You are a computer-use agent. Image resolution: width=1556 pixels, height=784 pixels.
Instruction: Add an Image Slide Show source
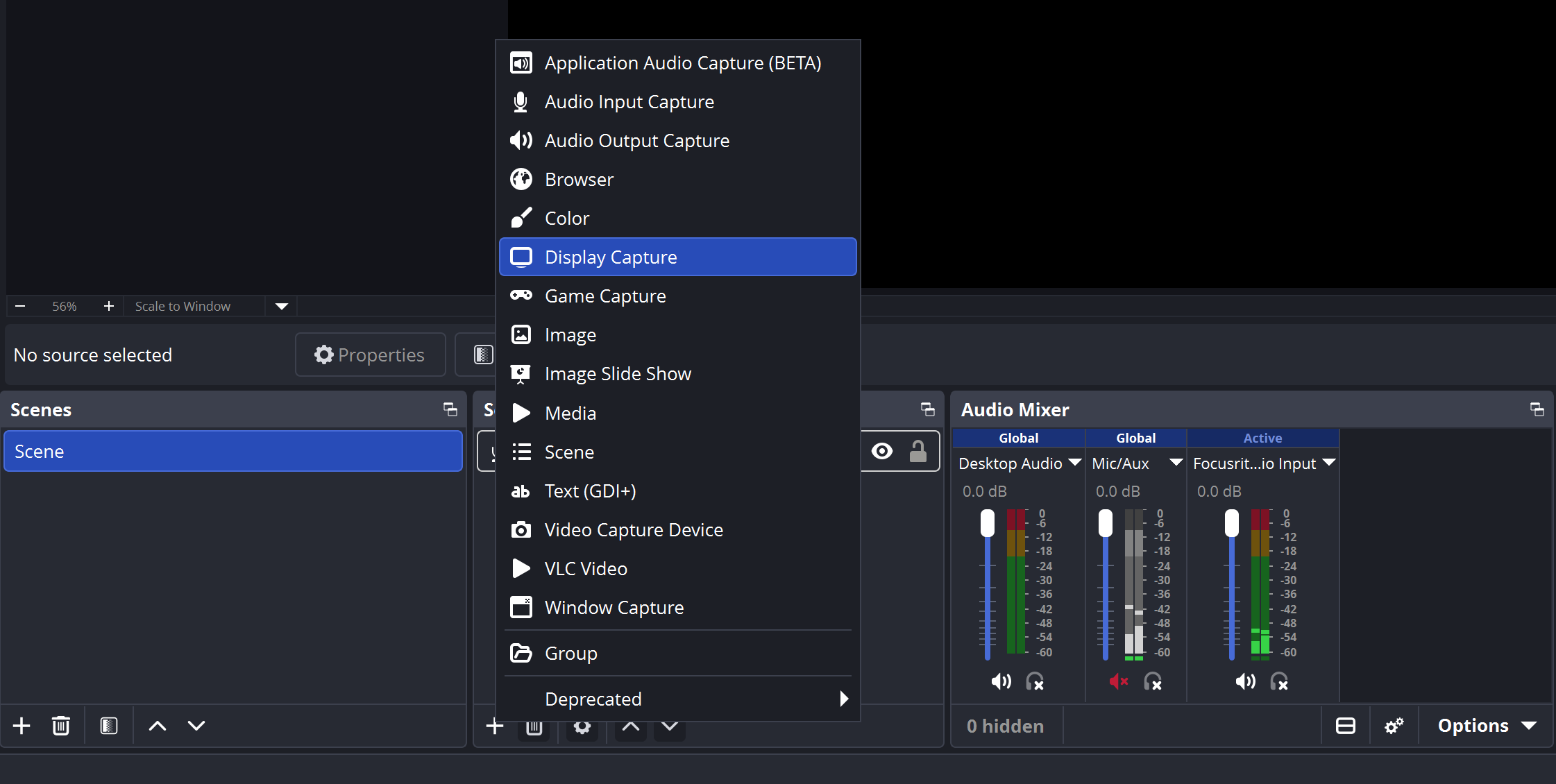[x=677, y=374]
